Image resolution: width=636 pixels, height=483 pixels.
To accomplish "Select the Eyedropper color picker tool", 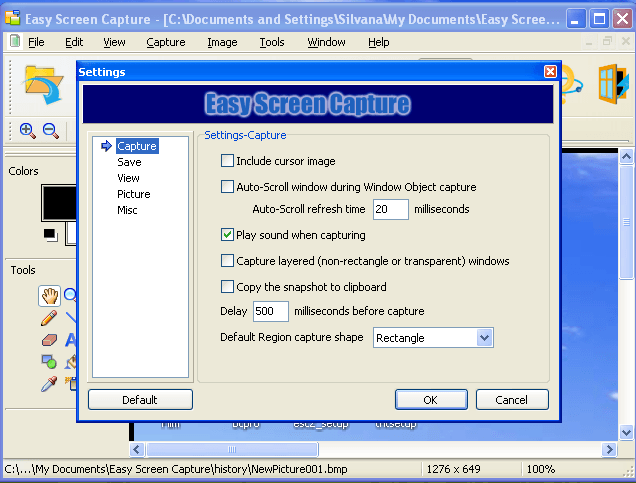I will [x=49, y=384].
